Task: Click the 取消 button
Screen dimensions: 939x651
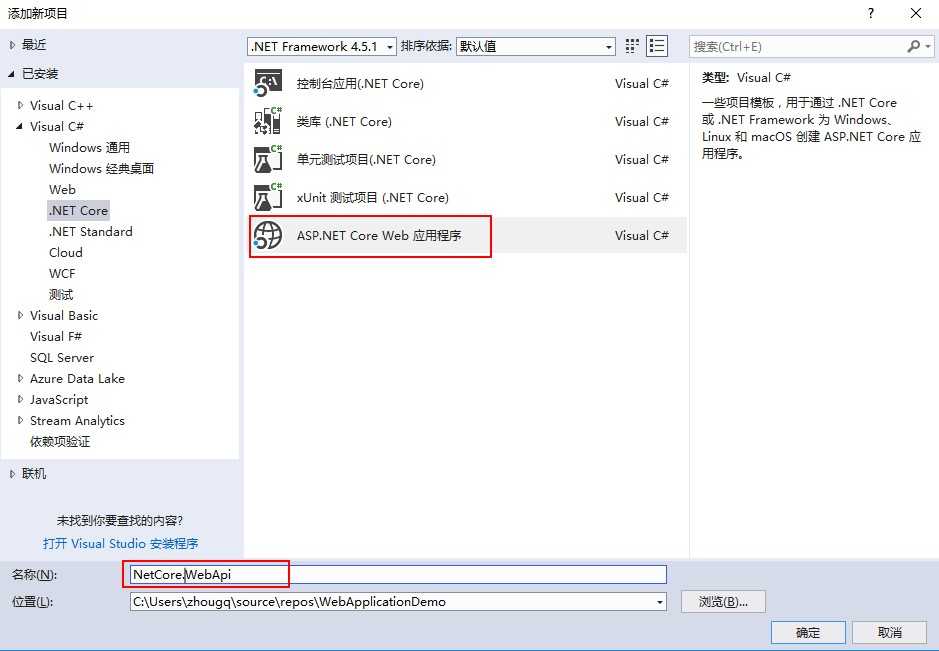Action: (x=890, y=632)
